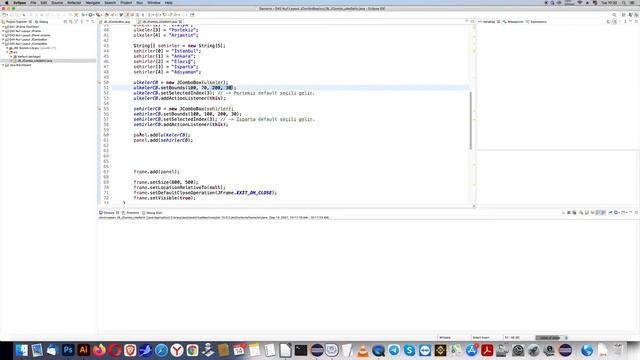Click the warning marker beside line 55
The image size is (640, 360).
pyautogui.click(x=99, y=109)
